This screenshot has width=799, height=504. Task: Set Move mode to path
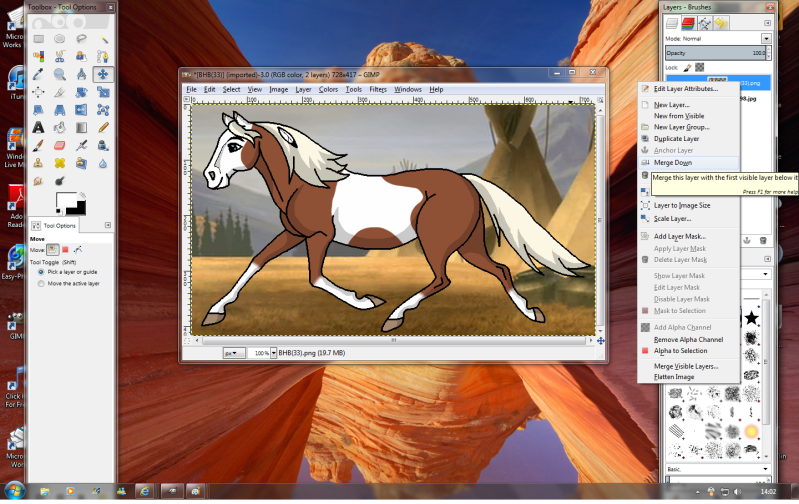click(x=78, y=250)
